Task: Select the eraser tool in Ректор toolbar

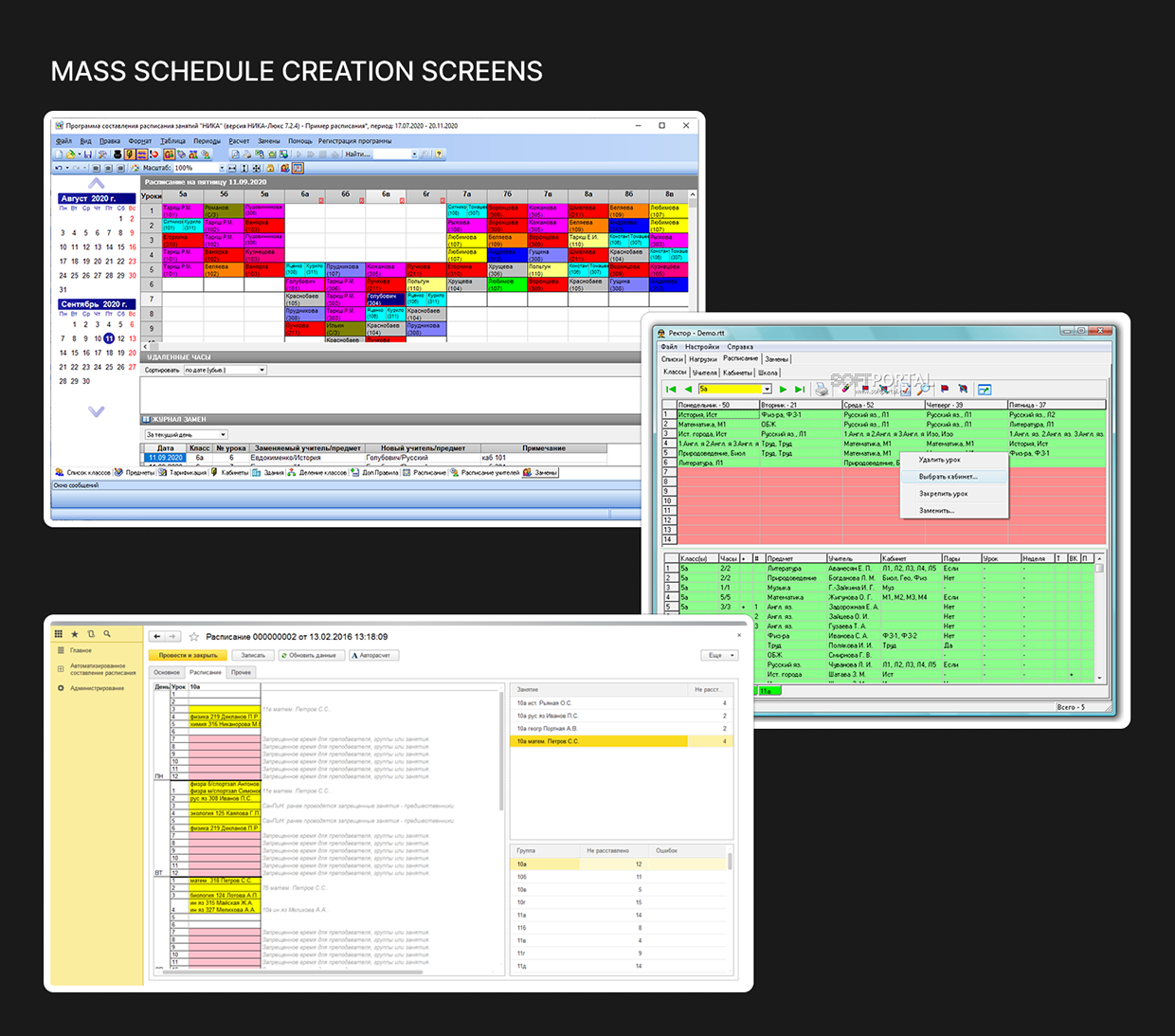Action: click(844, 389)
